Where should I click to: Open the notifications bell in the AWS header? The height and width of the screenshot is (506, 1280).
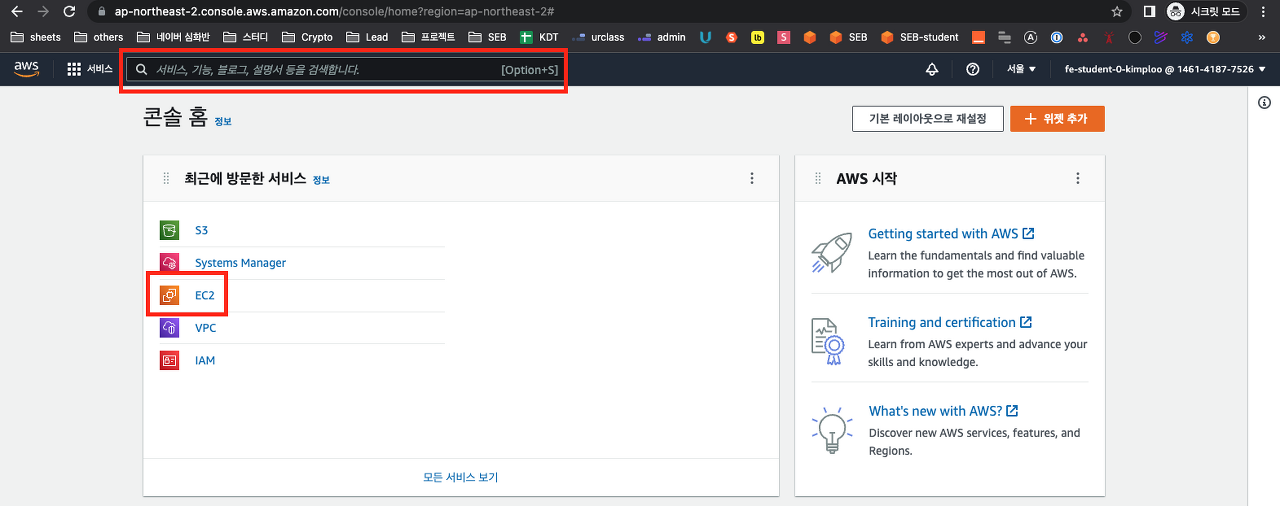pos(932,69)
